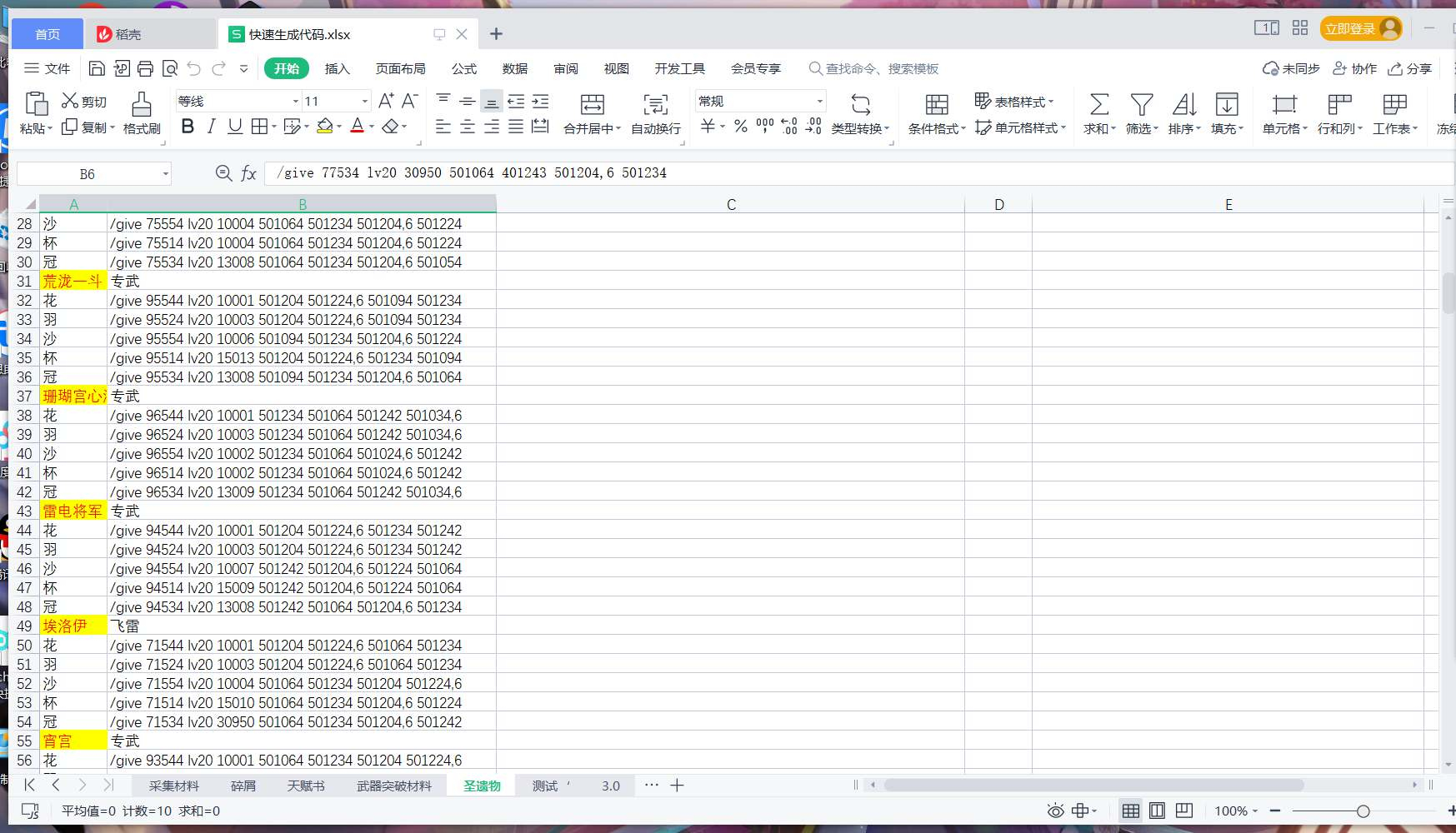
Task: Open the filter funnel tool
Action: (x=1141, y=104)
